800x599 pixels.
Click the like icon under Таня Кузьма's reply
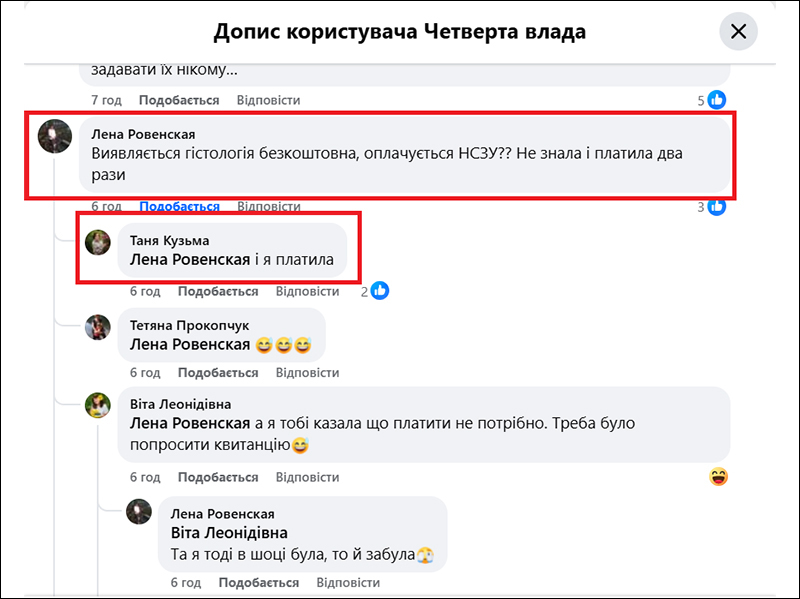(x=380, y=291)
